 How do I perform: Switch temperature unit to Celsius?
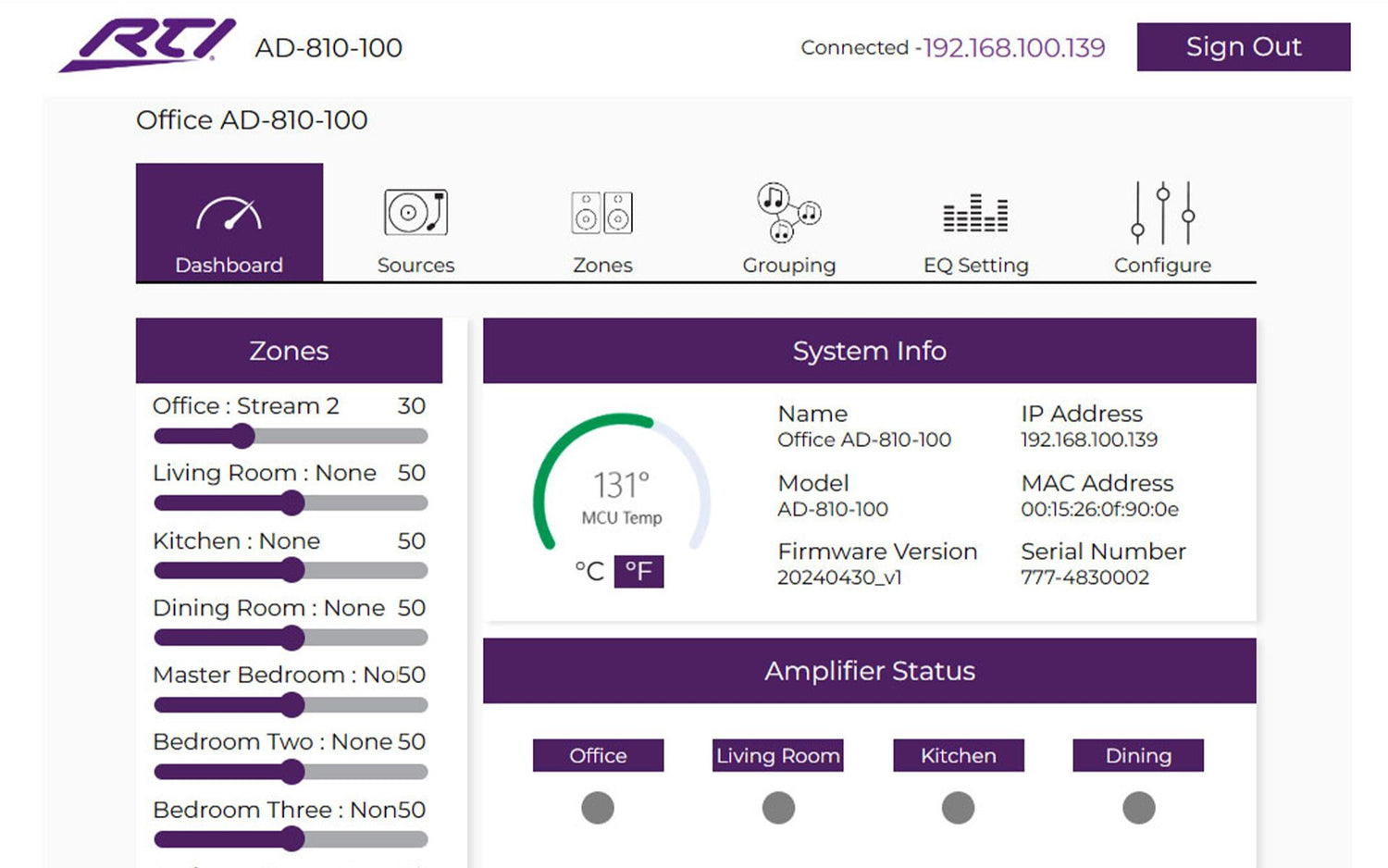[589, 571]
